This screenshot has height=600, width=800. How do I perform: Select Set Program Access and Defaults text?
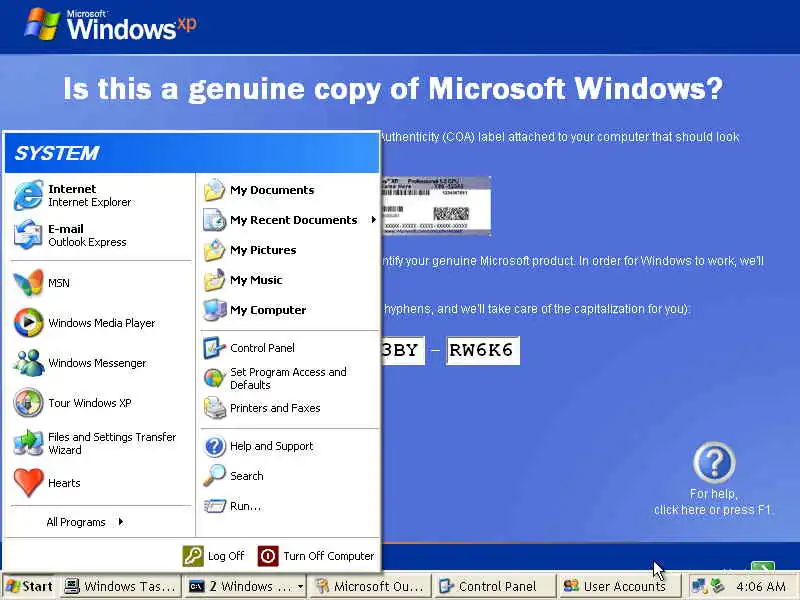(288, 379)
